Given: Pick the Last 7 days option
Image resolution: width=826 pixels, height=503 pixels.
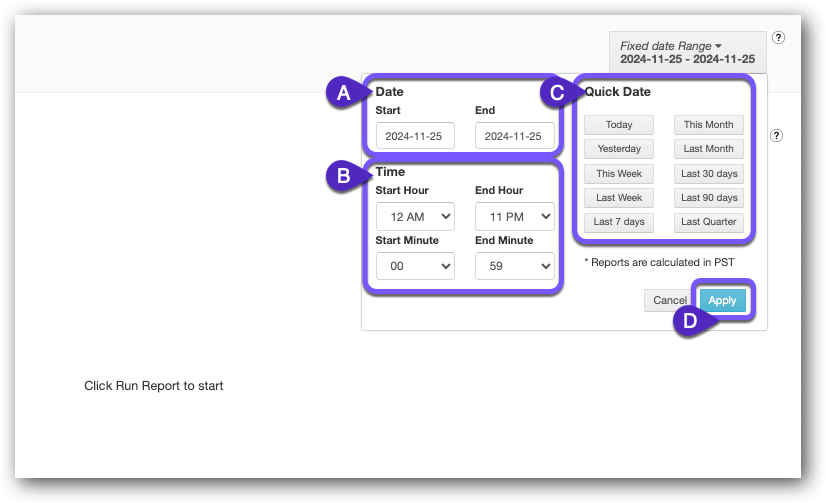Looking at the screenshot, I should [619, 222].
